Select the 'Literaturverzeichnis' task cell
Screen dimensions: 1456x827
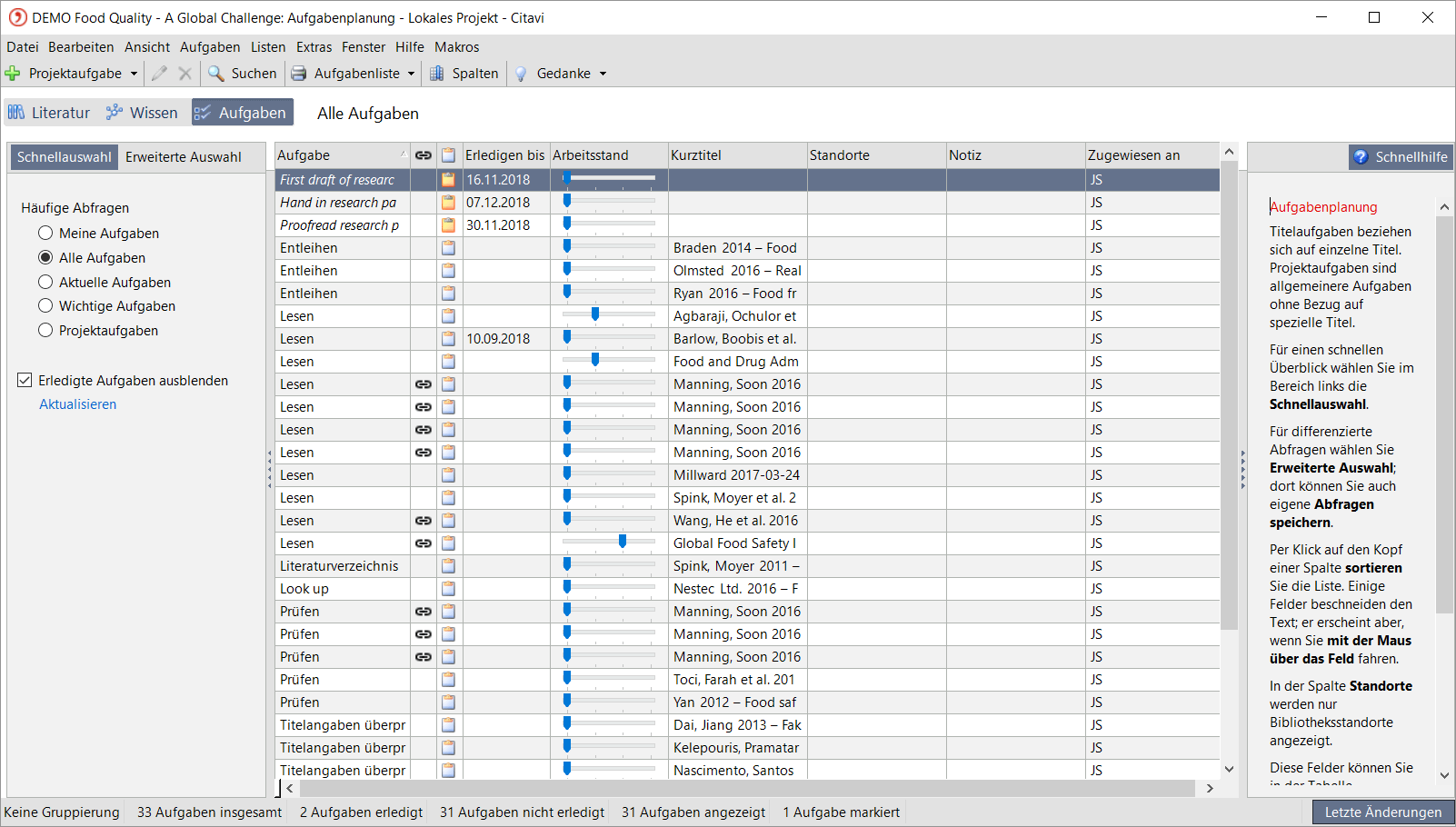coord(343,566)
